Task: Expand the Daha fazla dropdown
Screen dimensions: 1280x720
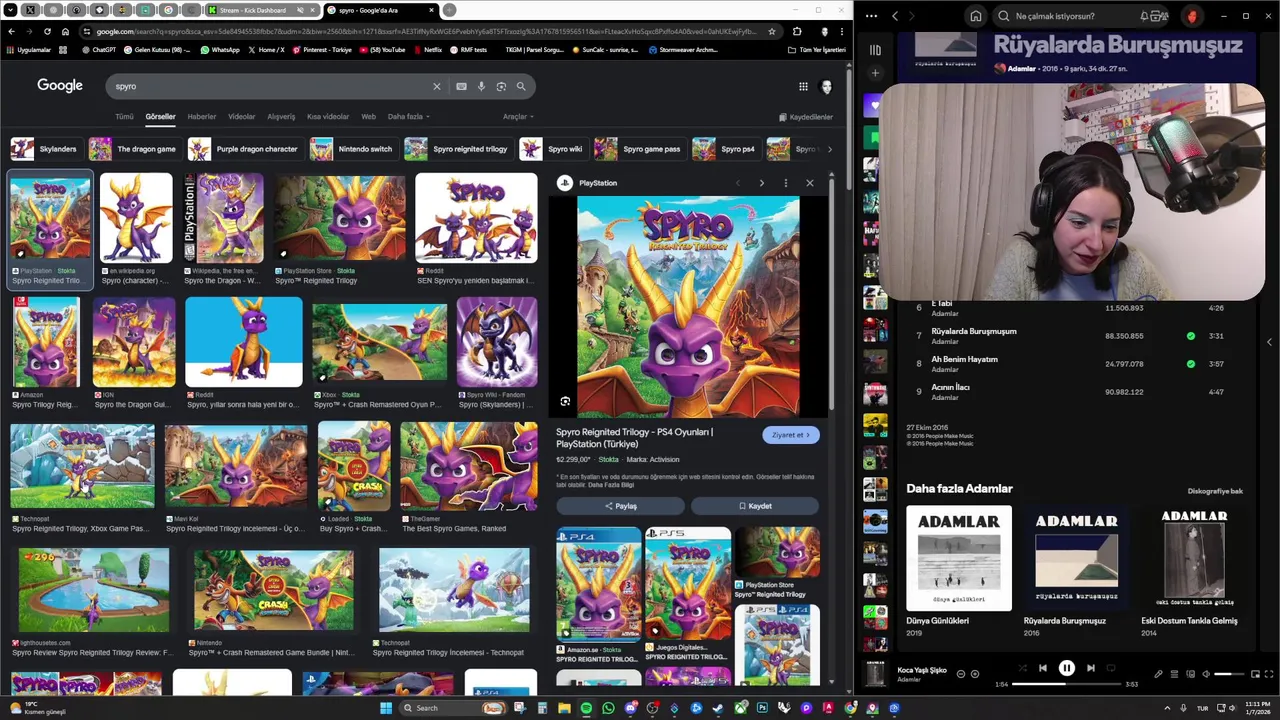Action: (x=408, y=117)
